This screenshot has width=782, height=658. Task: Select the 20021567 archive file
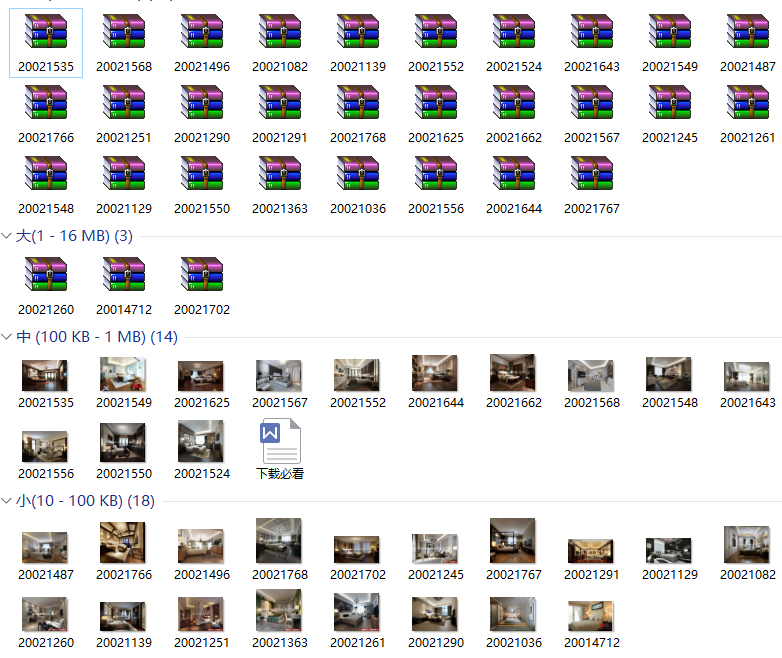[592, 102]
